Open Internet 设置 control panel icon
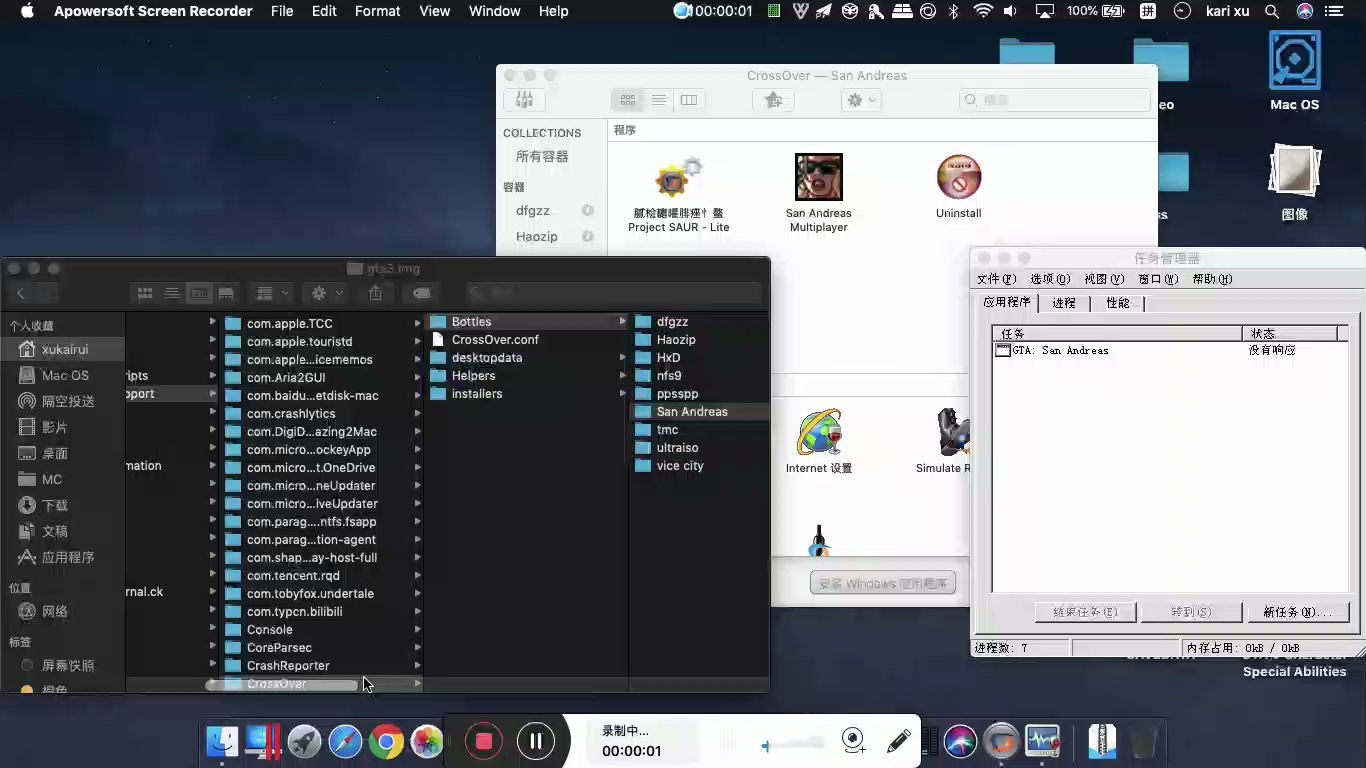The height and width of the screenshot is (768, 1366). [819, 432]
